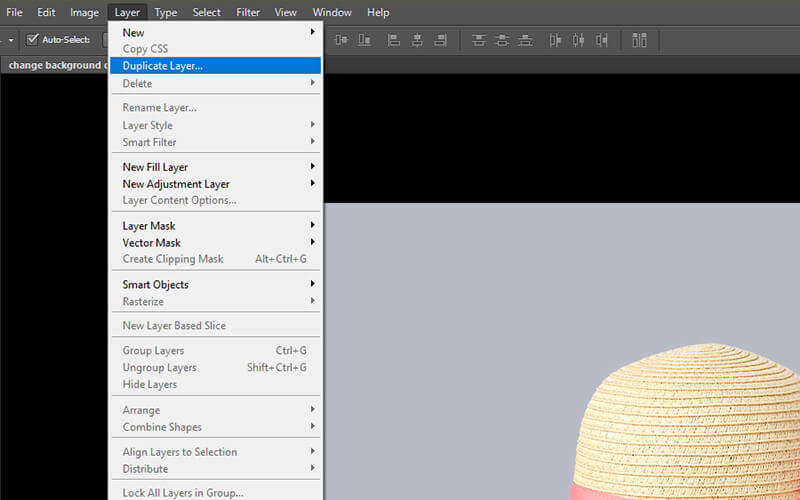The height and width of the screenshot is (500, 800).
Task: Expand the Arrange submenu
Action: [x=215, y=410]
